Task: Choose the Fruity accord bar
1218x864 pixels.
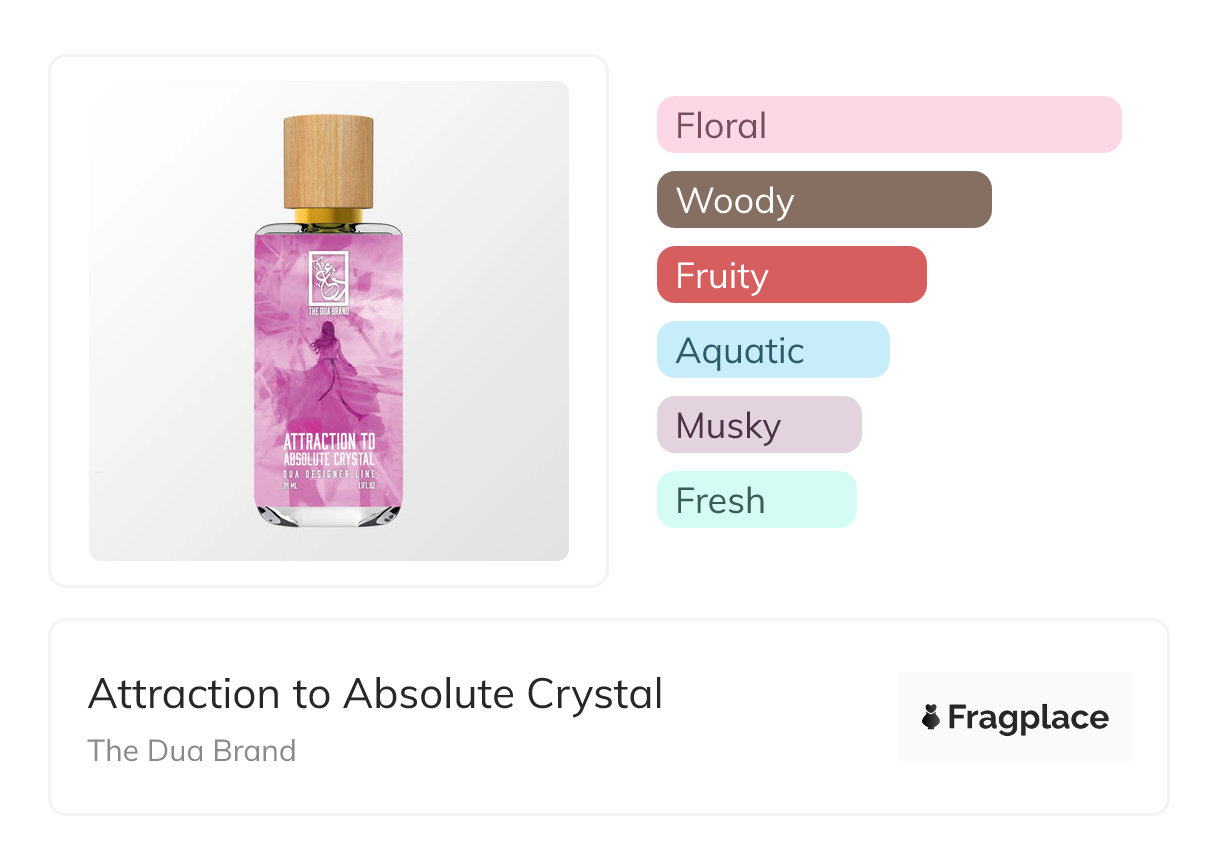Action: coord(791,275)
